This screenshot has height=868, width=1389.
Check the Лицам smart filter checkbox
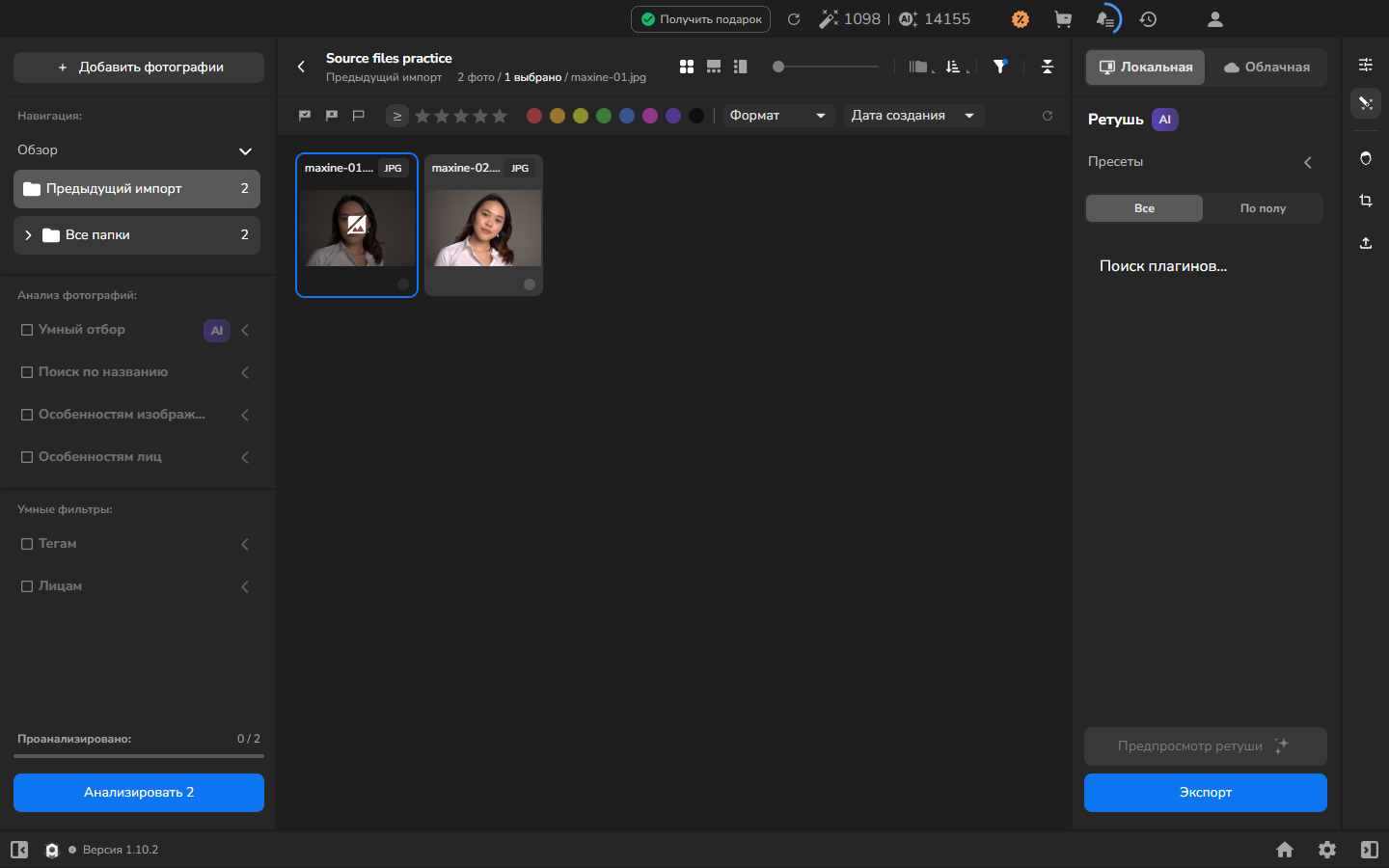tap(27, 586)
